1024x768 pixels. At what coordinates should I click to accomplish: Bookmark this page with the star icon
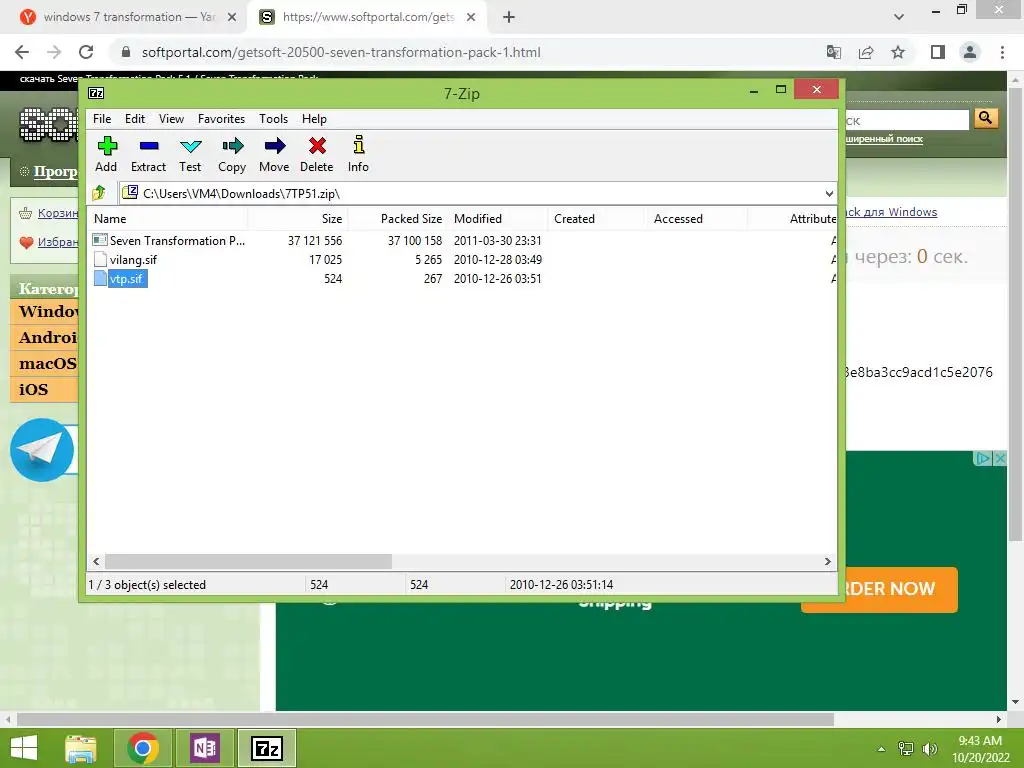point(898,52)
